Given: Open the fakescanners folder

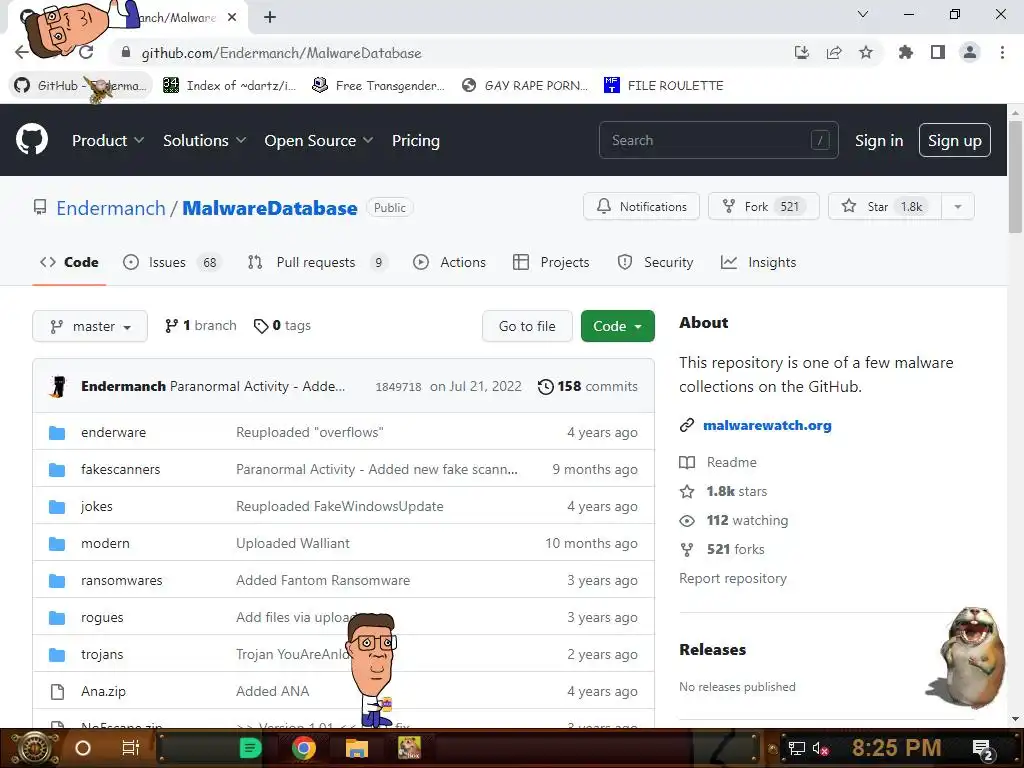Looking at the screenshot, I should pyautogui.click(x=120, y=469).
